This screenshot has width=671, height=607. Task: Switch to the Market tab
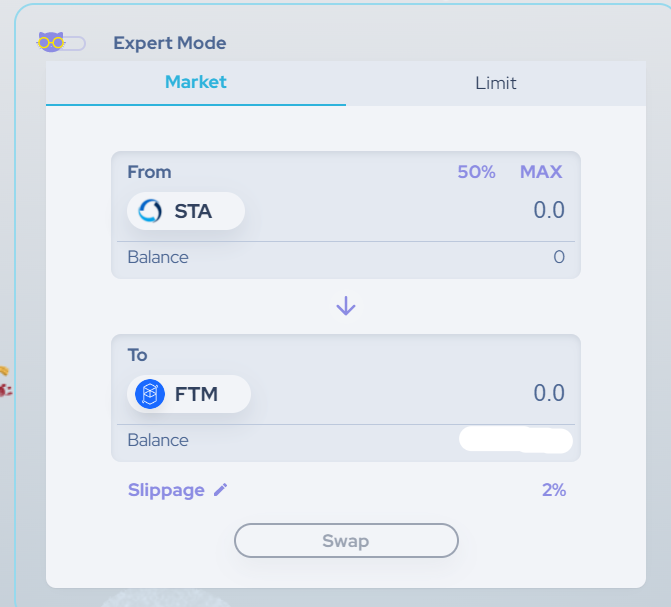tap(196, 82)
